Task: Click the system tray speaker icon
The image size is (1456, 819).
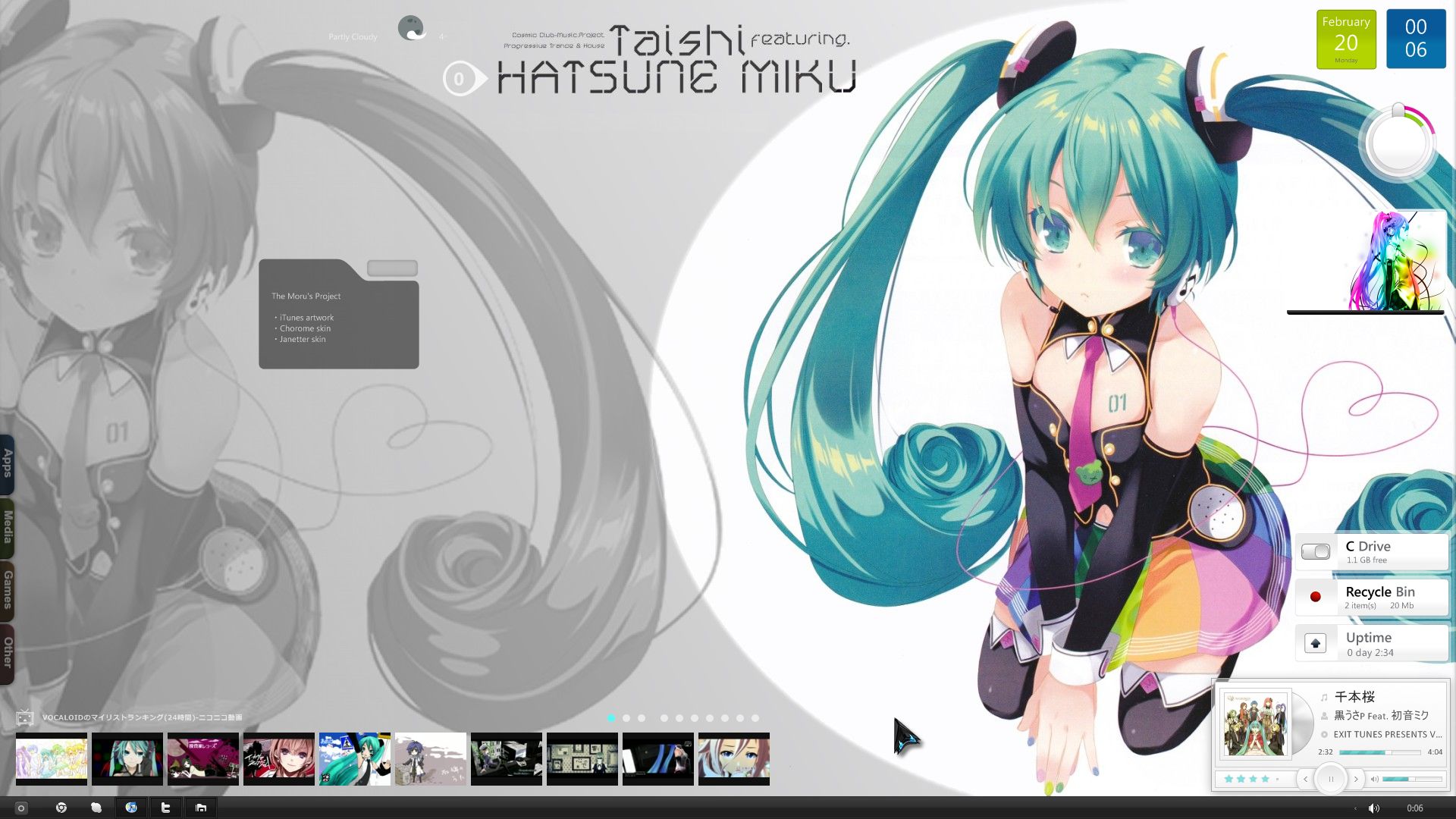Action: coord(1374,808)
